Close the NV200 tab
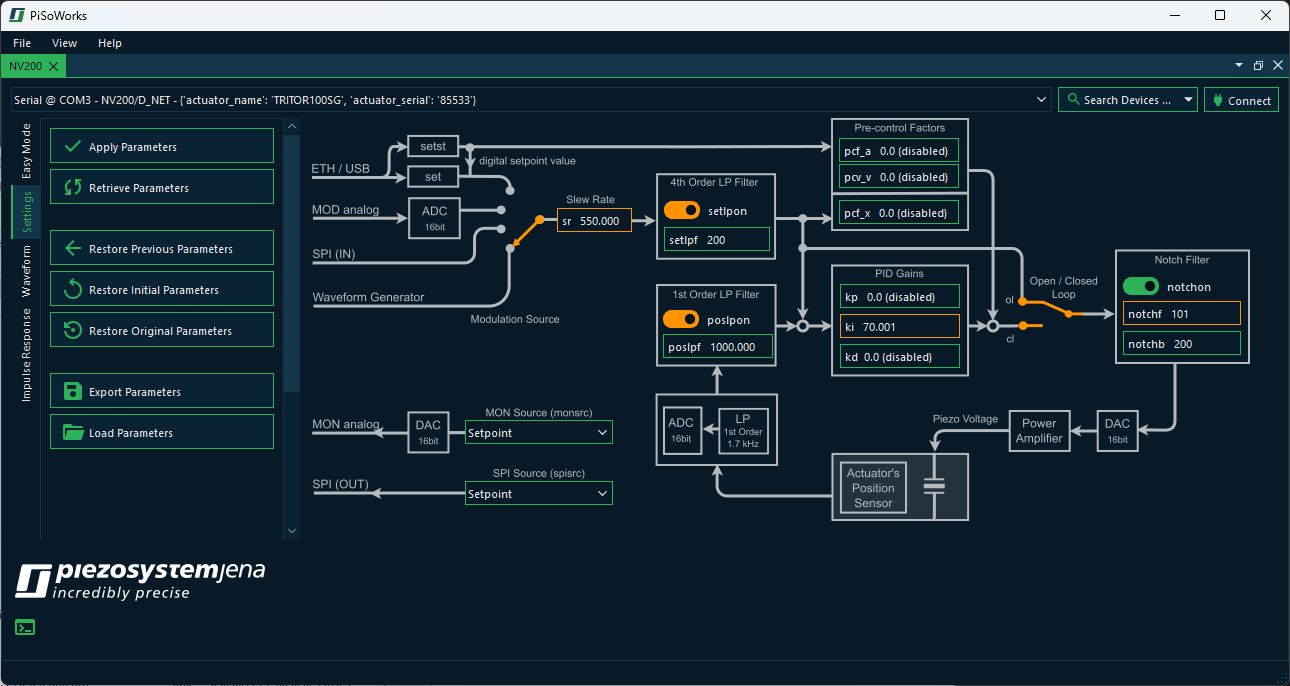The image size is (1290, 686). [53, 66]
